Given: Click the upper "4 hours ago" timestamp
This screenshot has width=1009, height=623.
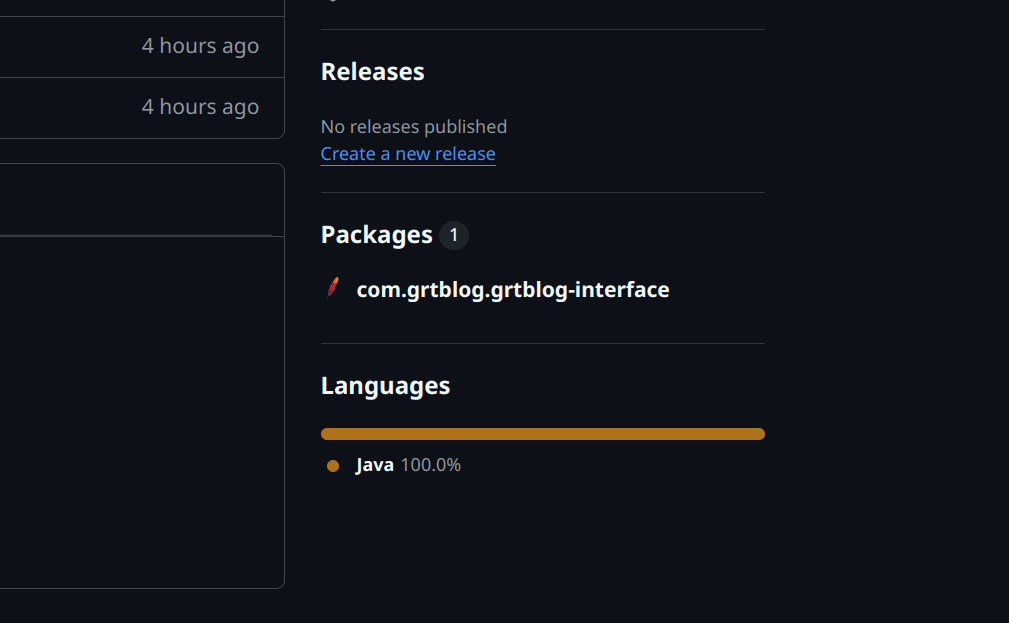Looking at the screenshot, I should coord(200,46).
